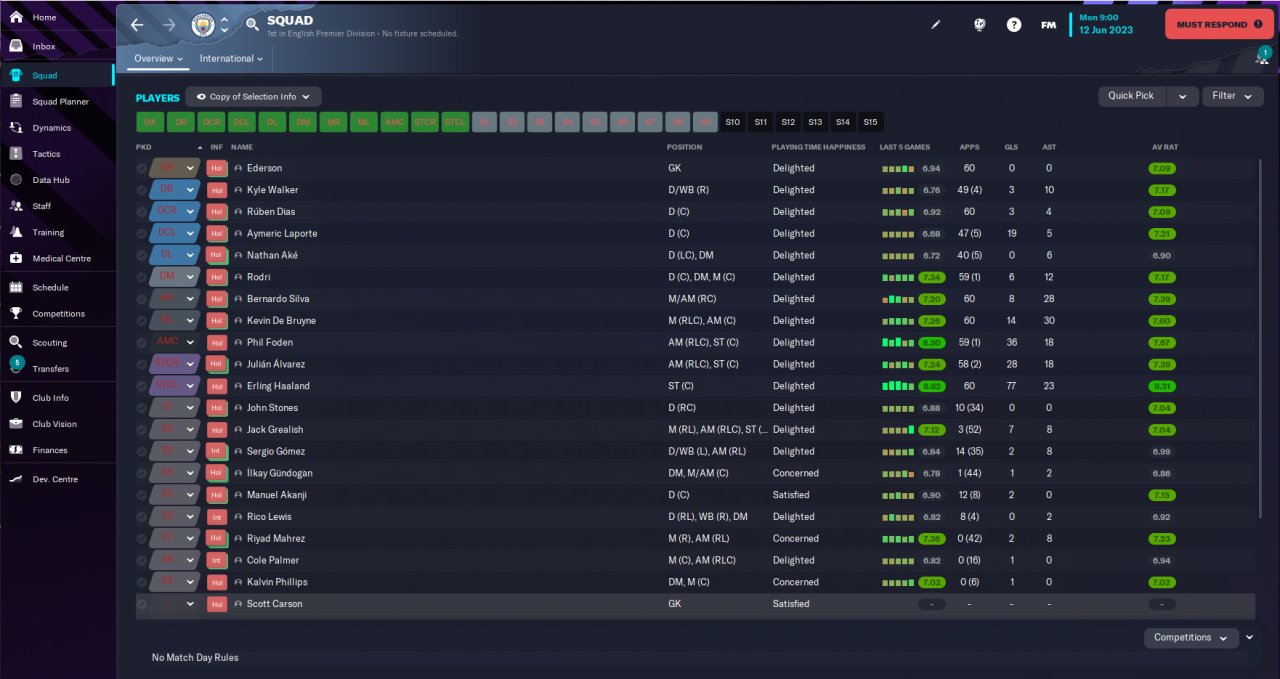Toggle selection circle for Ederson

[x=142, y=168]
